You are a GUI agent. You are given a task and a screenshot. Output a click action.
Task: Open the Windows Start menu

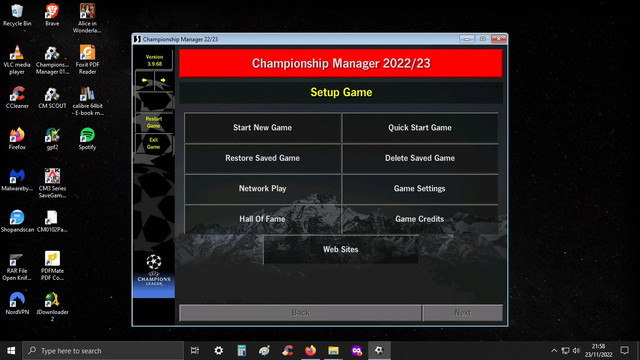[11, 351]
